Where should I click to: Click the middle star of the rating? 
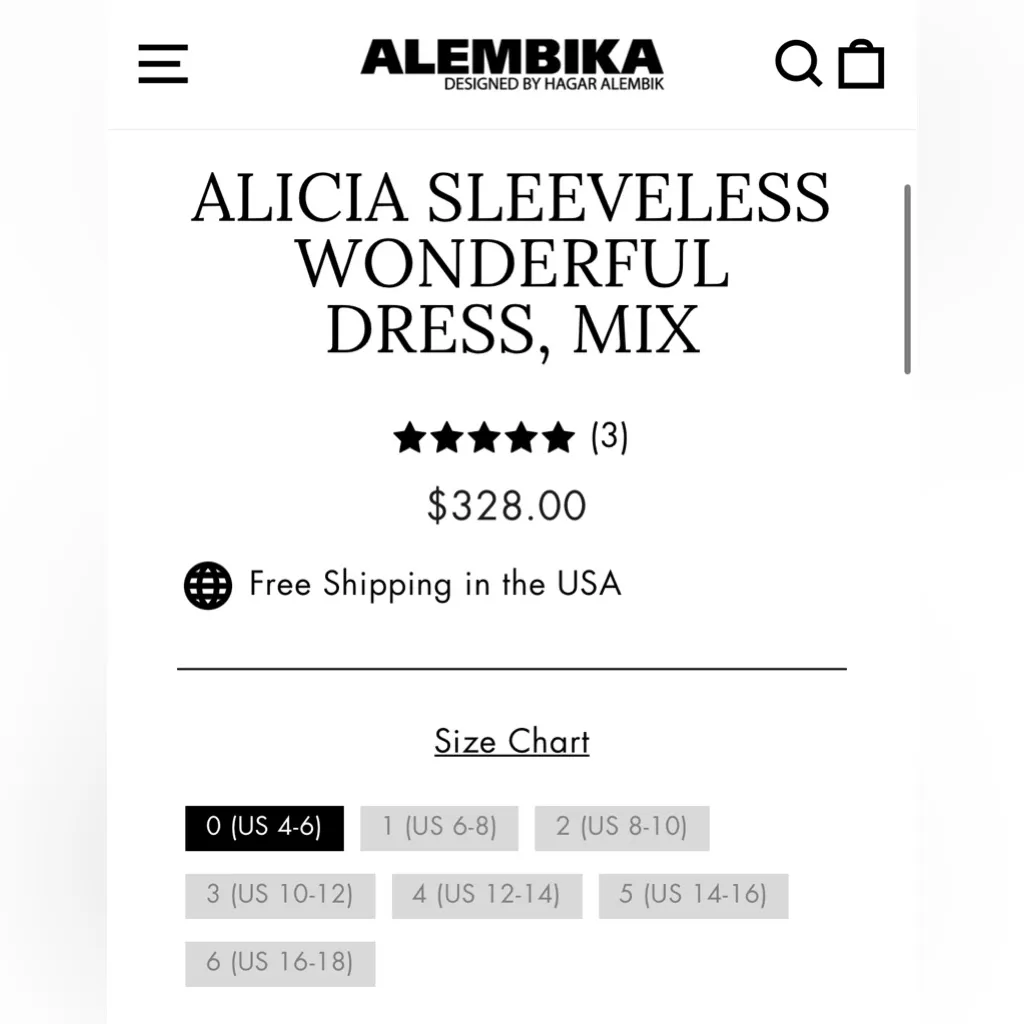[485, 437]
